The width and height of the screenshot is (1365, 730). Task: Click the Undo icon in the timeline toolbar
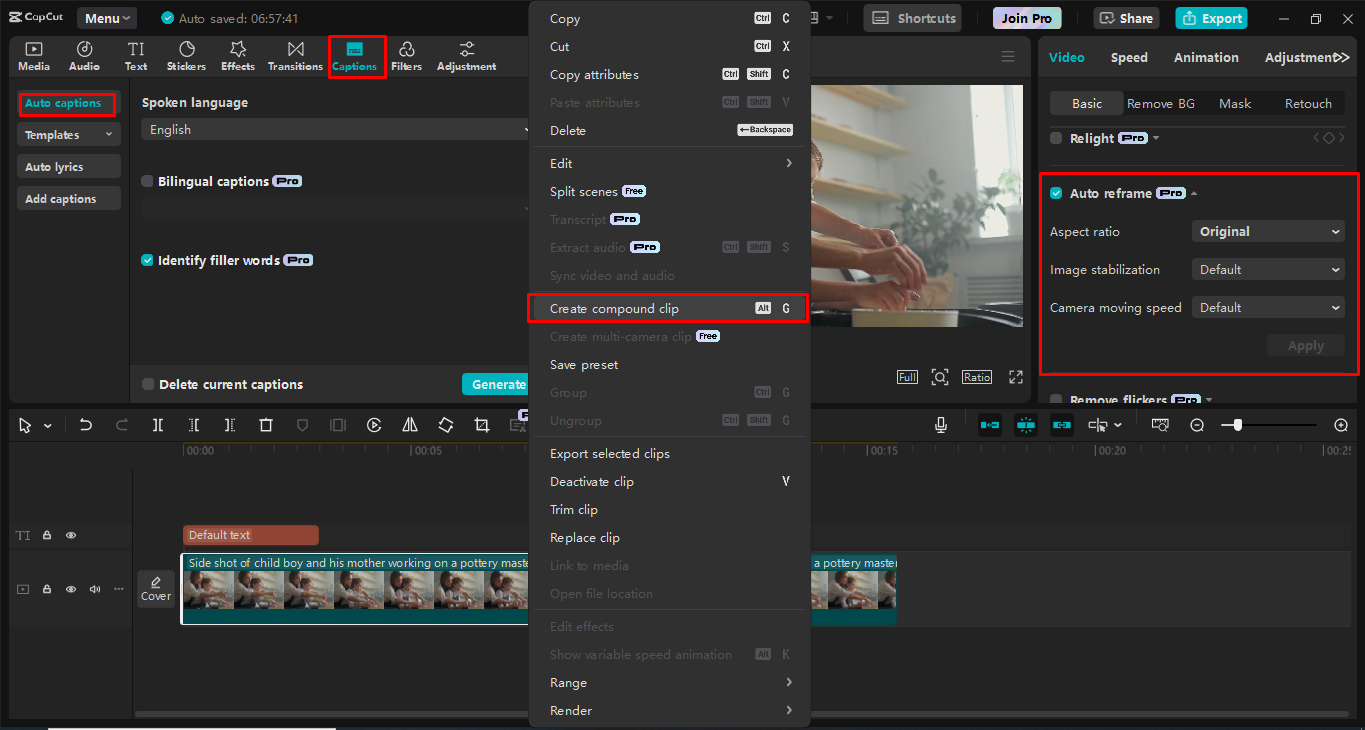click(85, 424)
